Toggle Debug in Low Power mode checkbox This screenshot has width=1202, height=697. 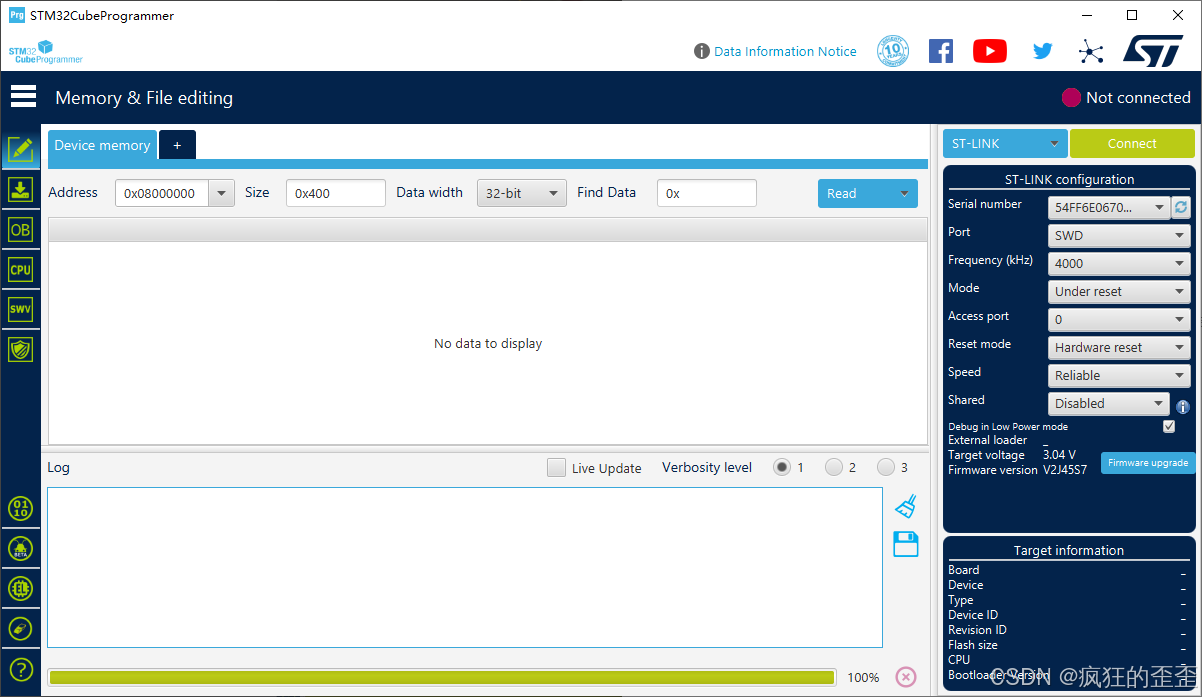(x=1169, y=426)
